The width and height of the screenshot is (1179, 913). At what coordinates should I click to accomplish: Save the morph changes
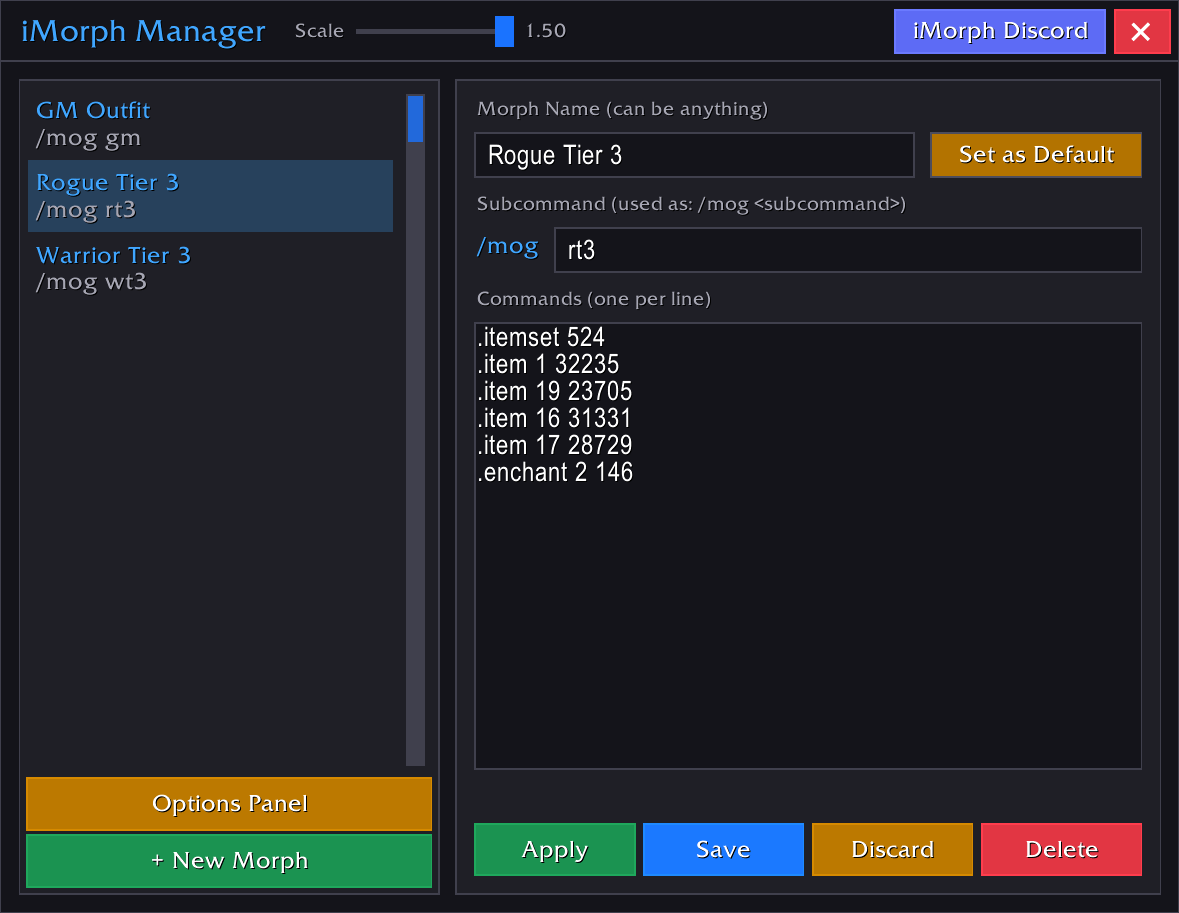click(723, 849)
